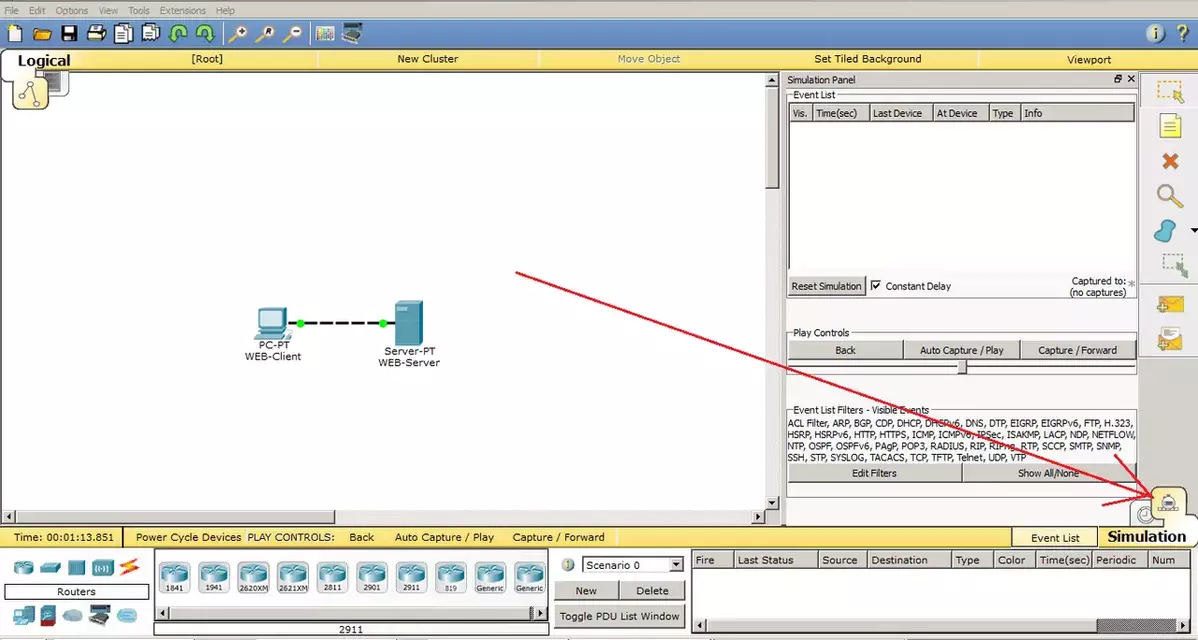Click Toggle PDU List Window button
The width and height of the screenshot is (1198, 640).
(619, 616)
